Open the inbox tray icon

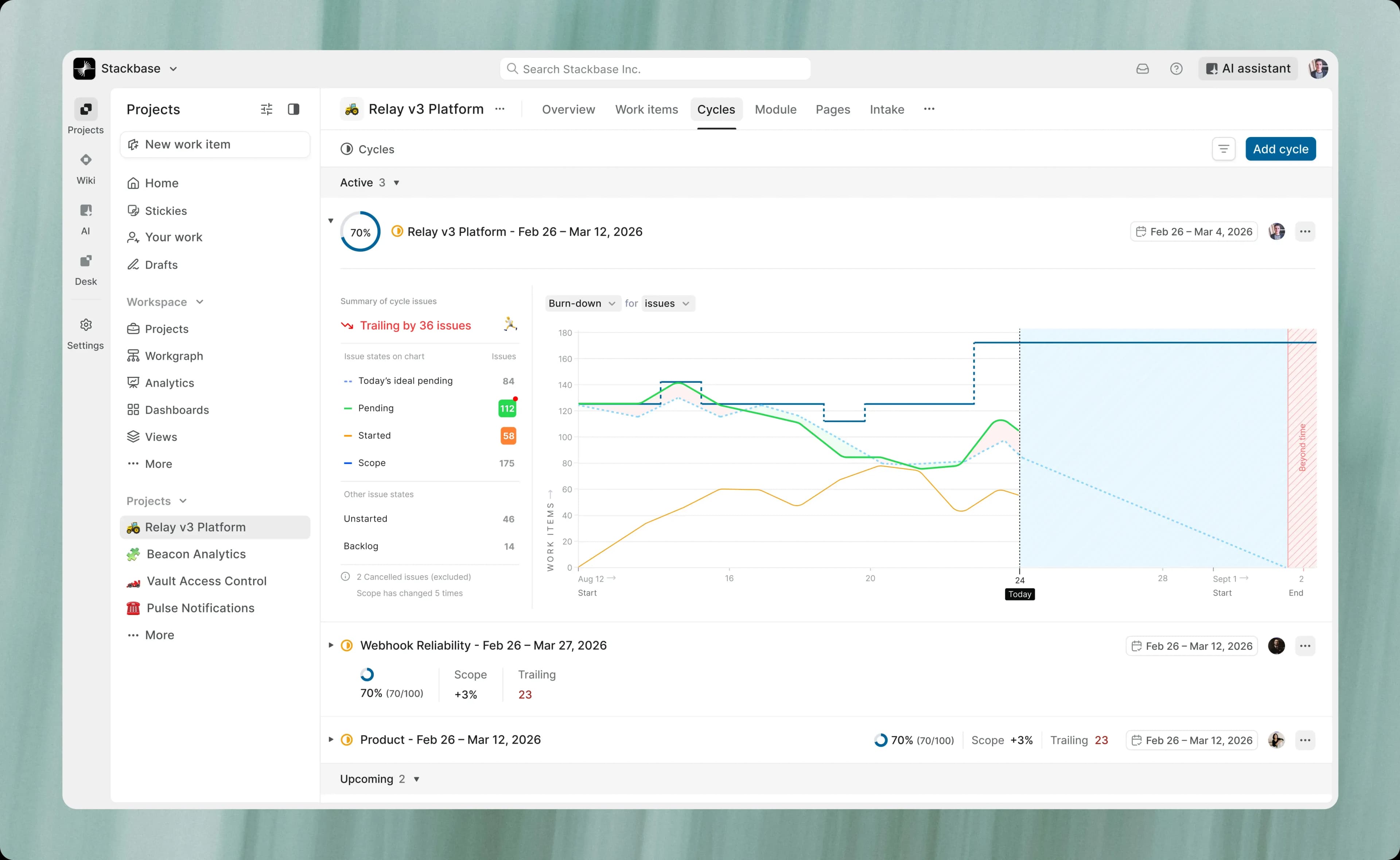pos(1142,69)
